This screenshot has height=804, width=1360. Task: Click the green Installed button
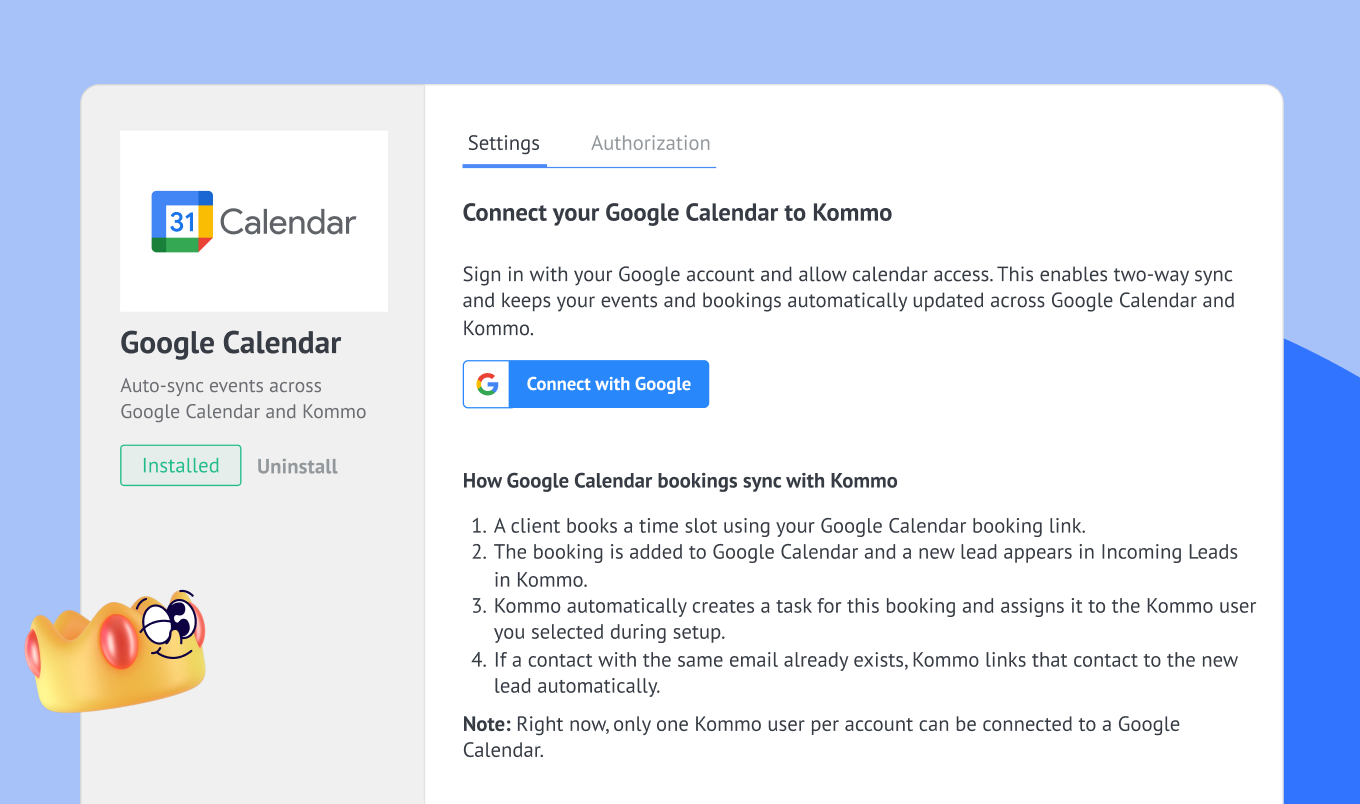coord(181,465)
